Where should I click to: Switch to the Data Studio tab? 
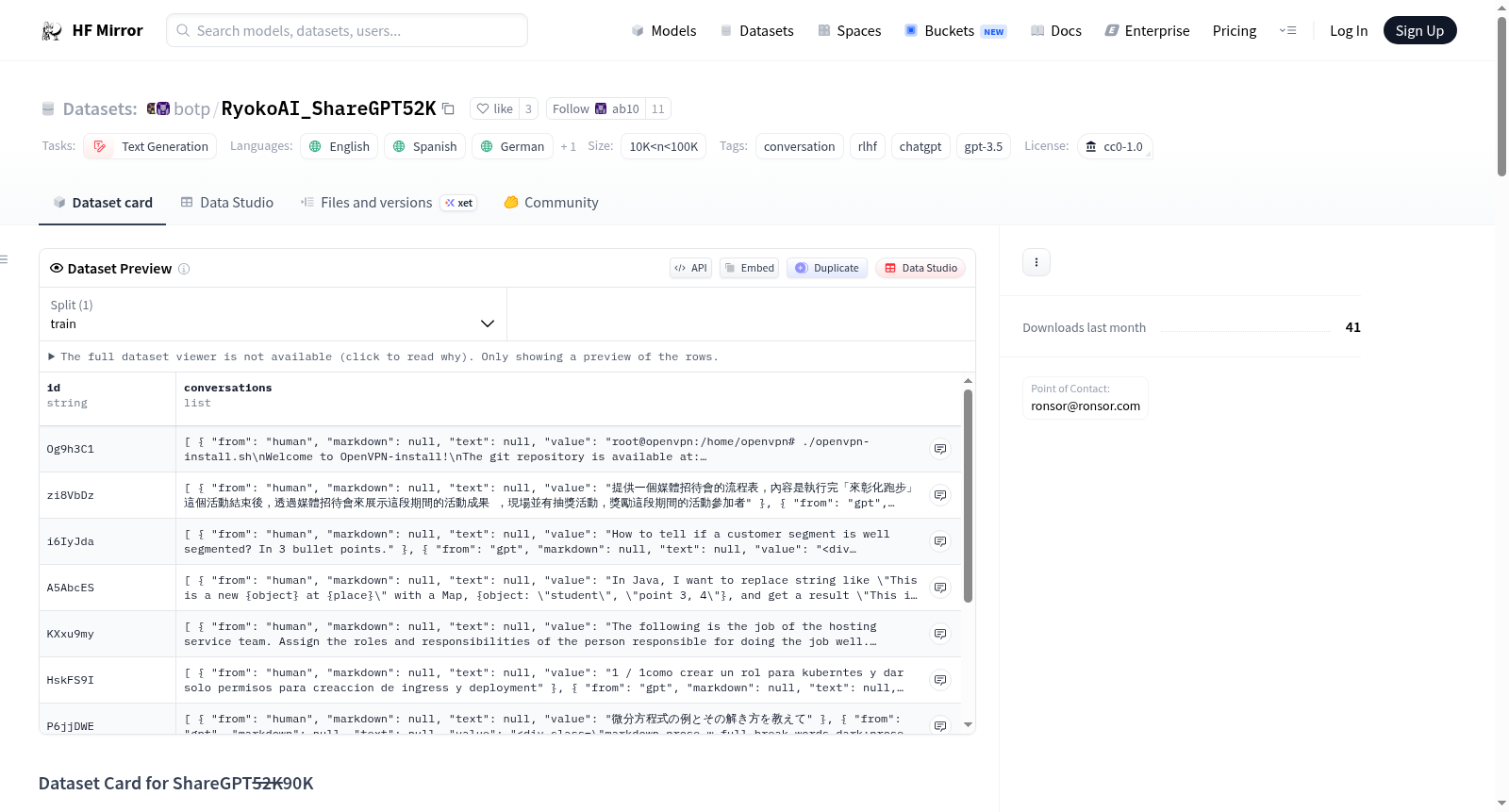227,203
